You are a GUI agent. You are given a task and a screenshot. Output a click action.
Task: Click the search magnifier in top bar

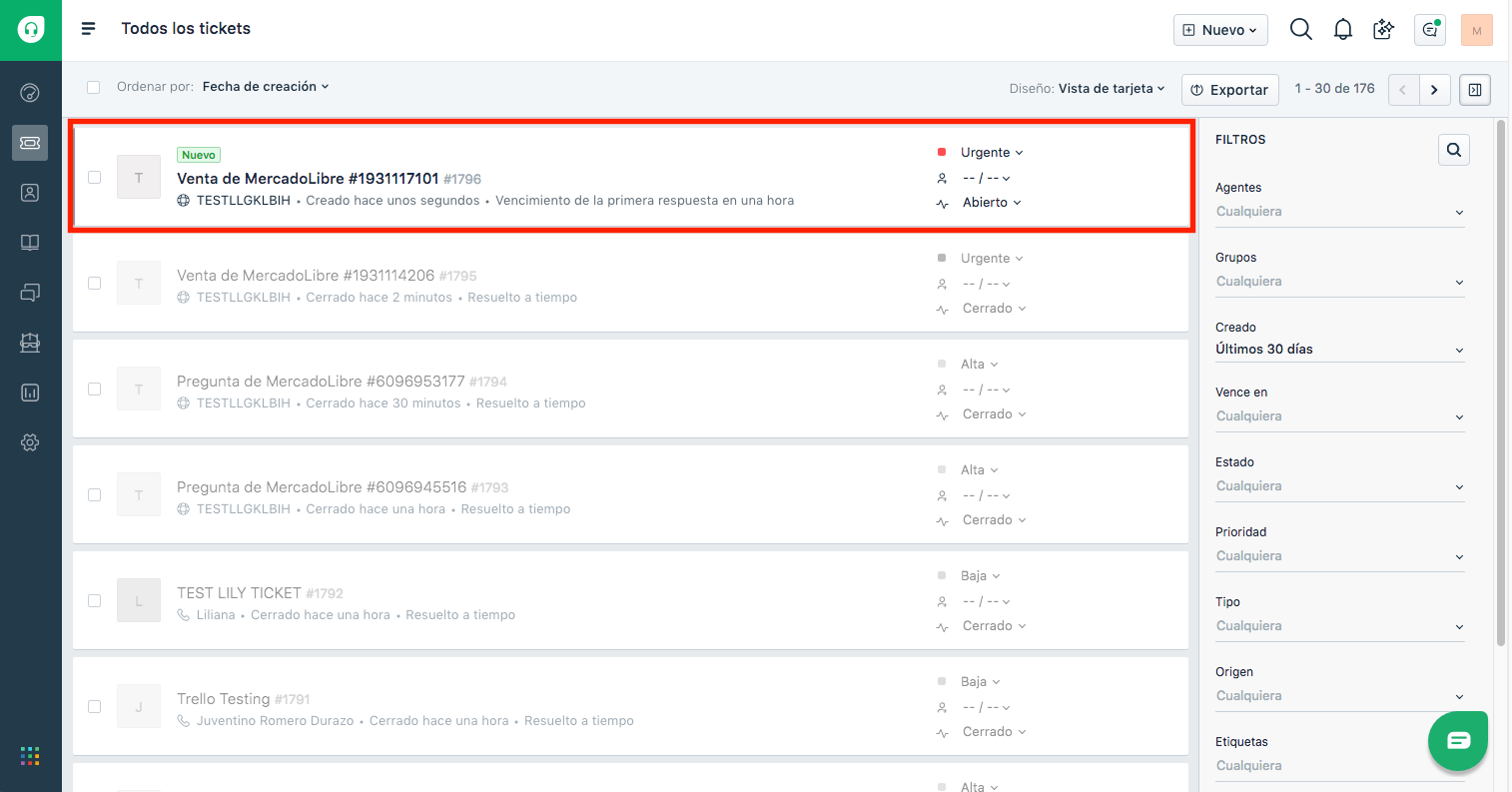1300,30
